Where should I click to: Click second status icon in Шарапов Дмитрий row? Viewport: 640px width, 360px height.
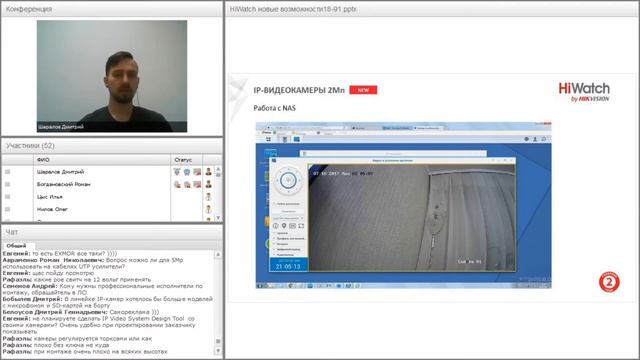(x=187, y=172)
